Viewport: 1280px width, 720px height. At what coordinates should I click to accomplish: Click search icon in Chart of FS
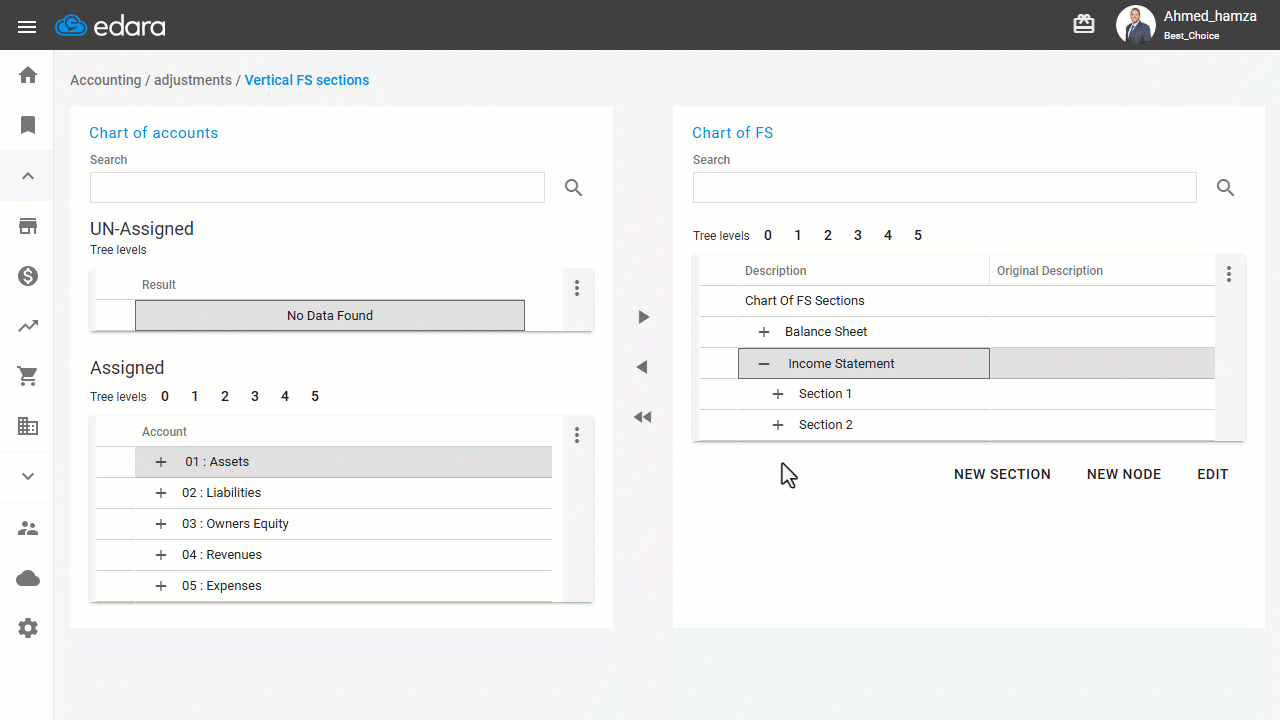coord(1225,187)
